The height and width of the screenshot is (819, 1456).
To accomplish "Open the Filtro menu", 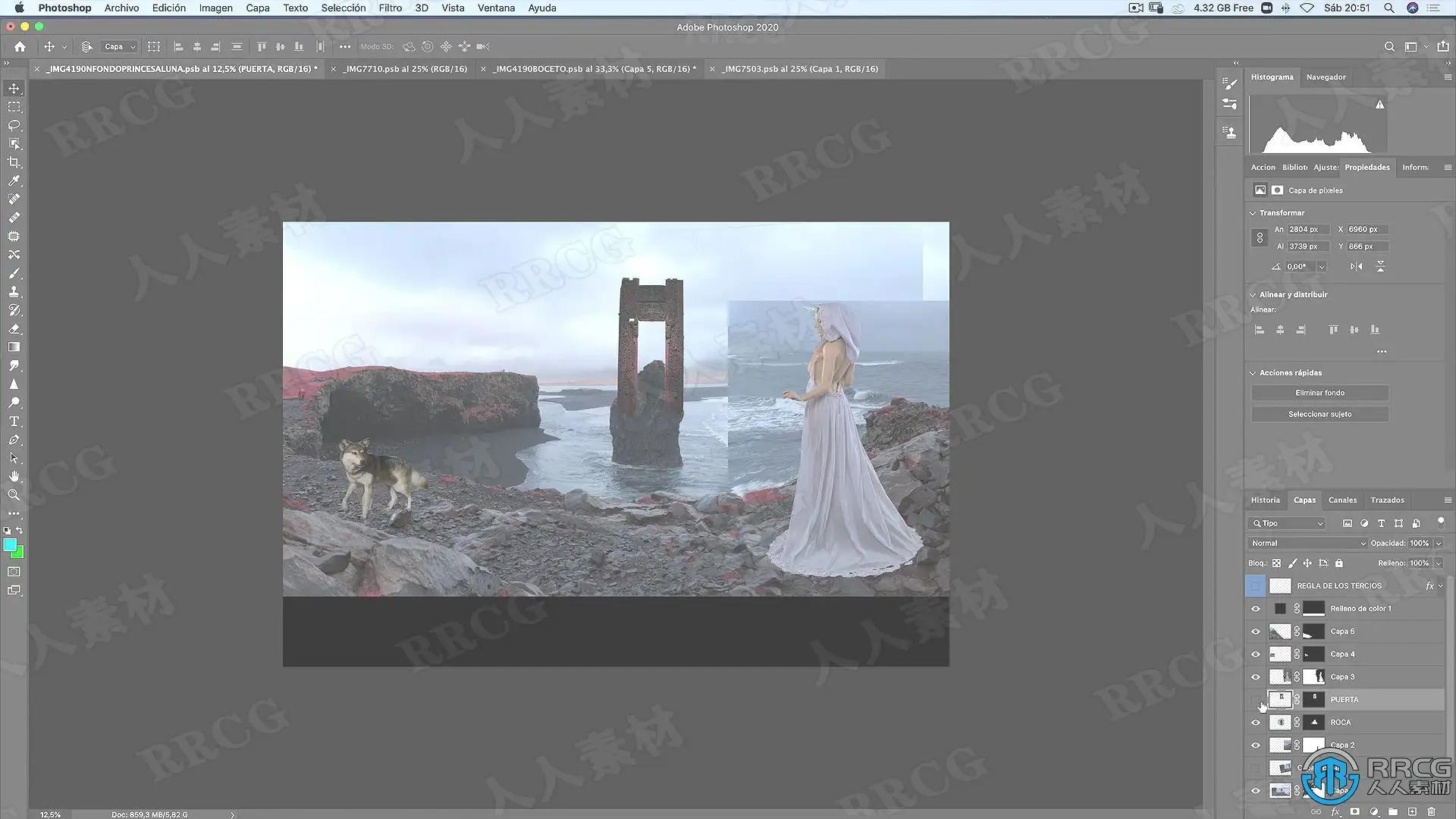I will coord(390,8).
